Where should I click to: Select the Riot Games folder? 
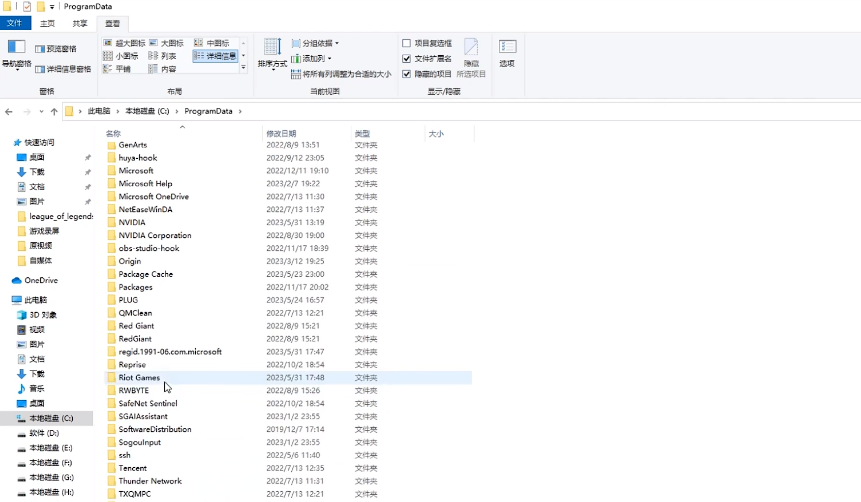[x=288, y=377]
